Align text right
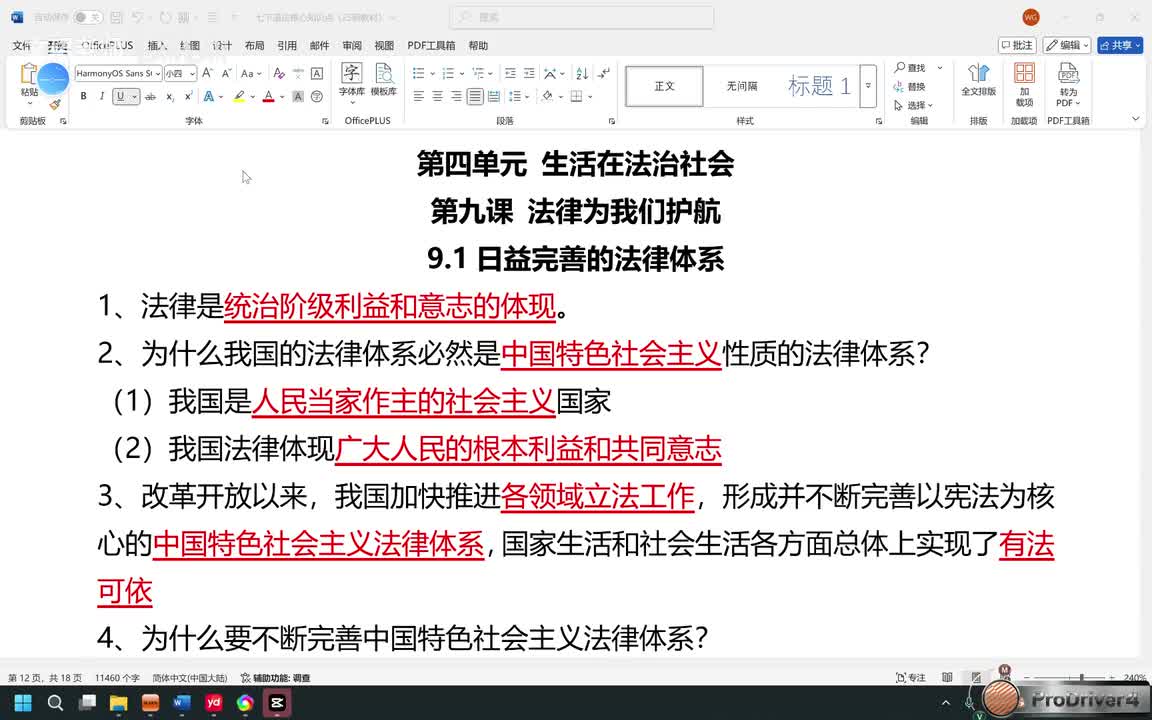This screenshot has width=1152, height=720. point(456,96)
